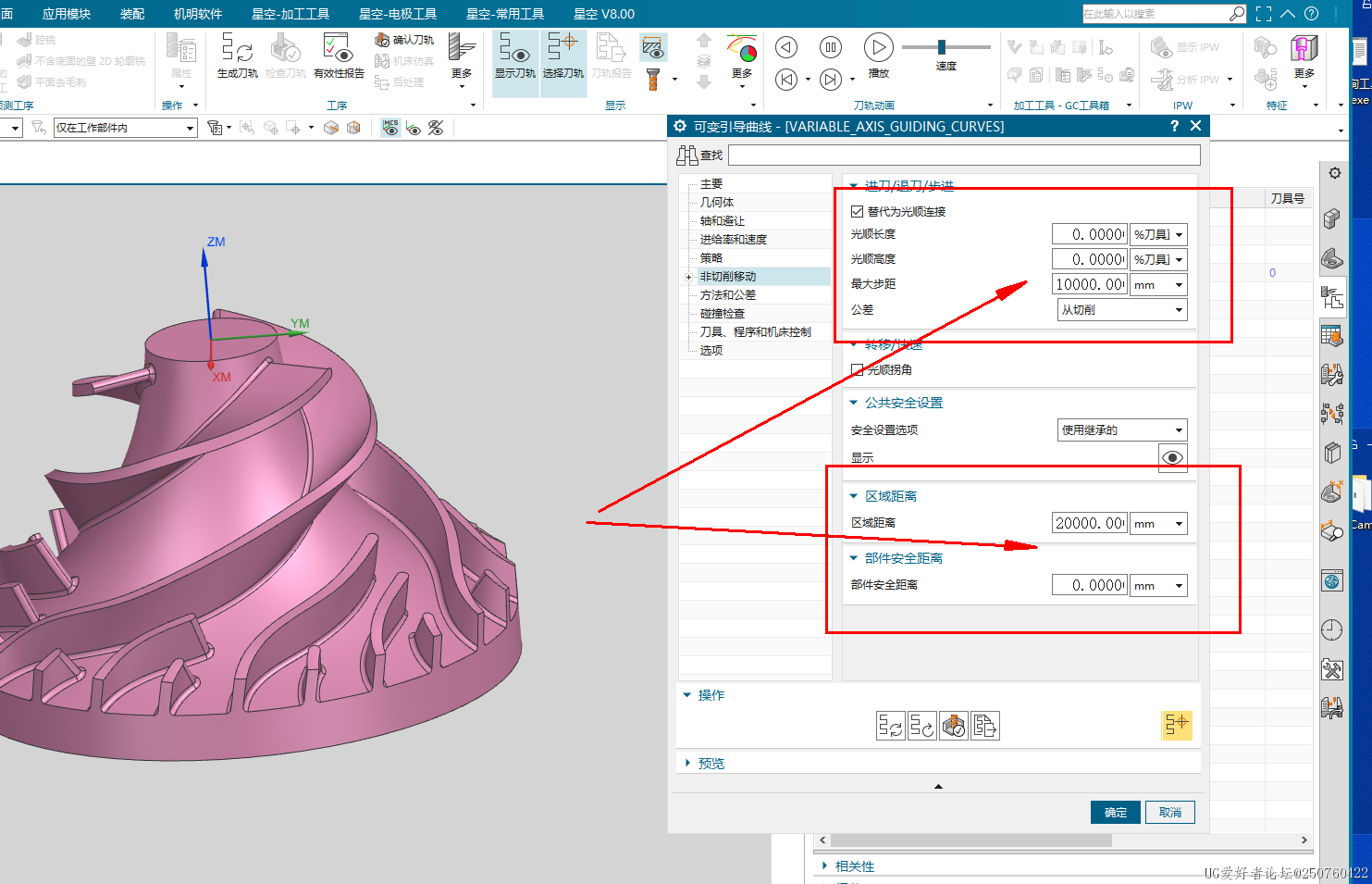
Task: Open the clock history icon in the right sidebar
Action: click(1331, 630)
